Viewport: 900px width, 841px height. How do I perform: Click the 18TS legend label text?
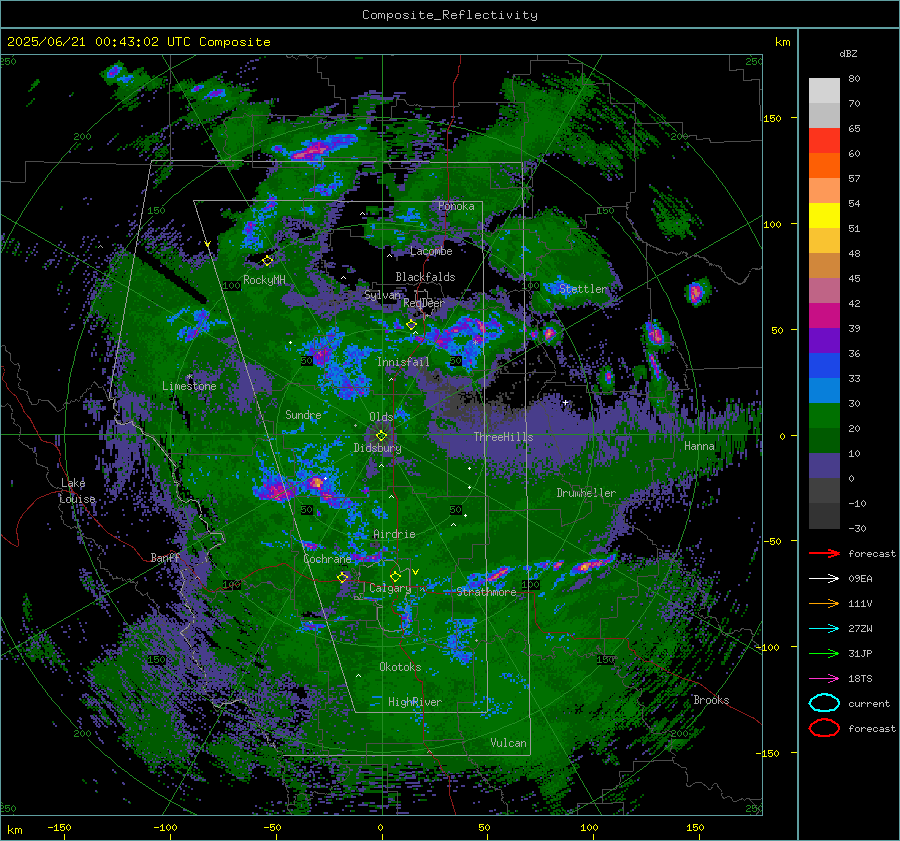[860, 679]
